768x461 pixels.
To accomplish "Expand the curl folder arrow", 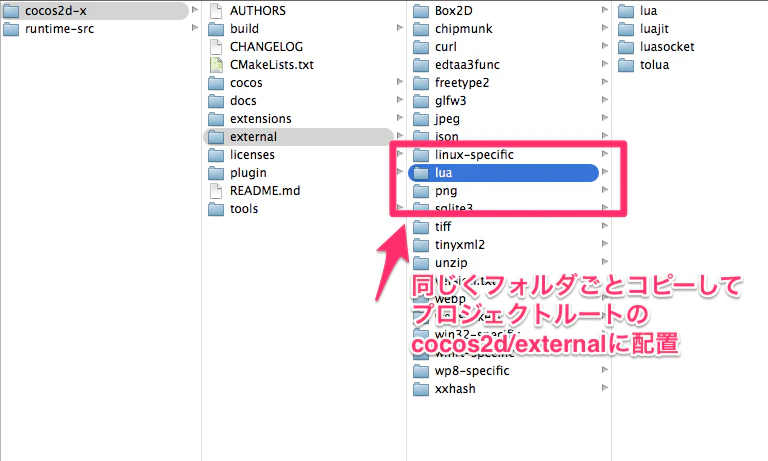I will pos(605,46).
